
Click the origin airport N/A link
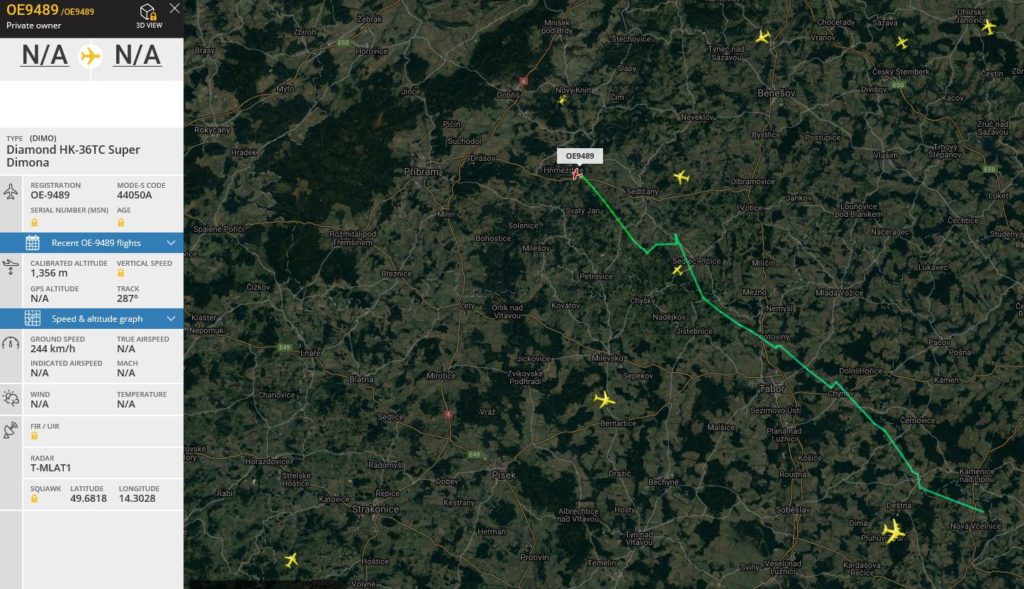(x=44, y=55)
